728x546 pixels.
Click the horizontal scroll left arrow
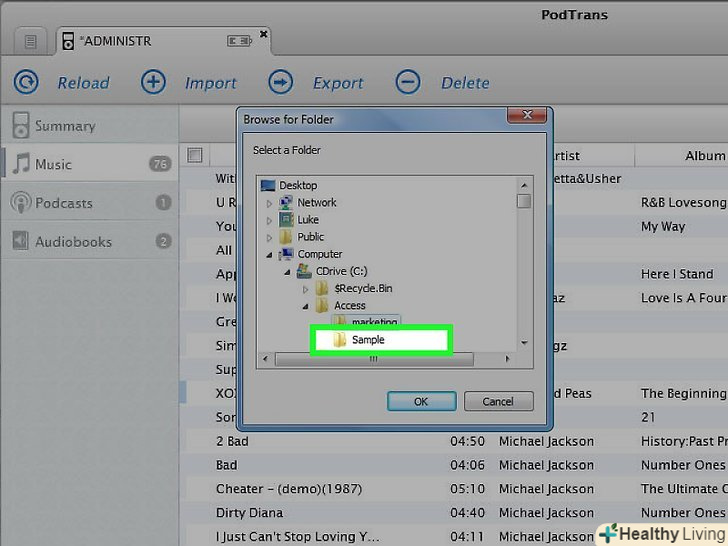click(265, 358)
